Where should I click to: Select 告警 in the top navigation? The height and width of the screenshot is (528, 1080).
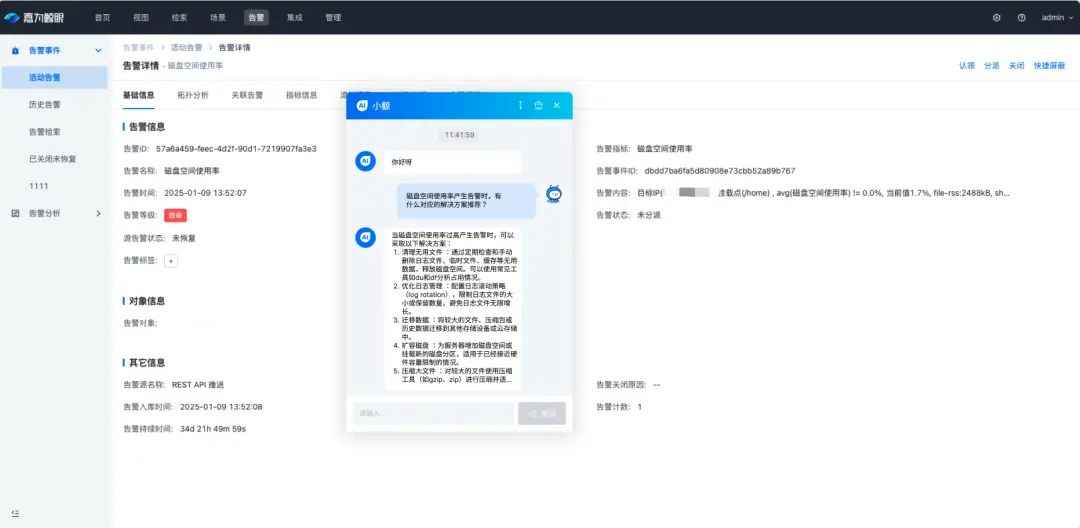pyautogui.click(x=256, y=18)
